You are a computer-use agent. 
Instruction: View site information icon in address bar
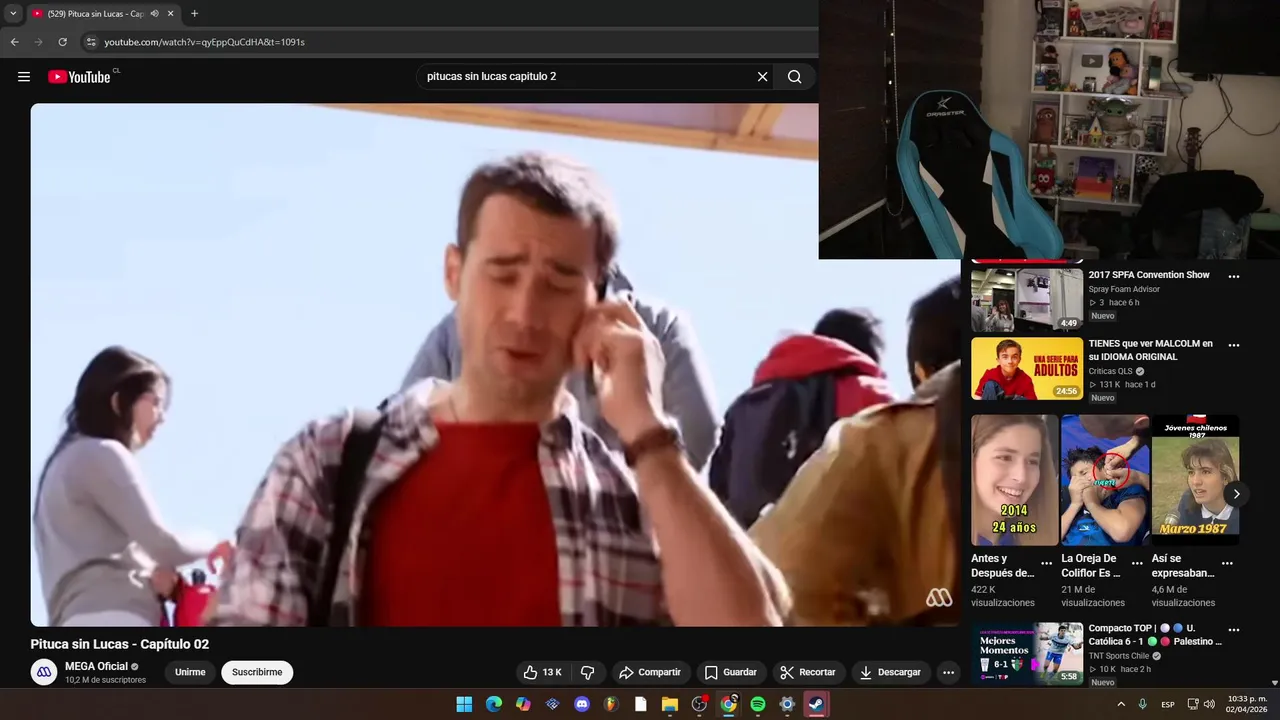point(90,42)
